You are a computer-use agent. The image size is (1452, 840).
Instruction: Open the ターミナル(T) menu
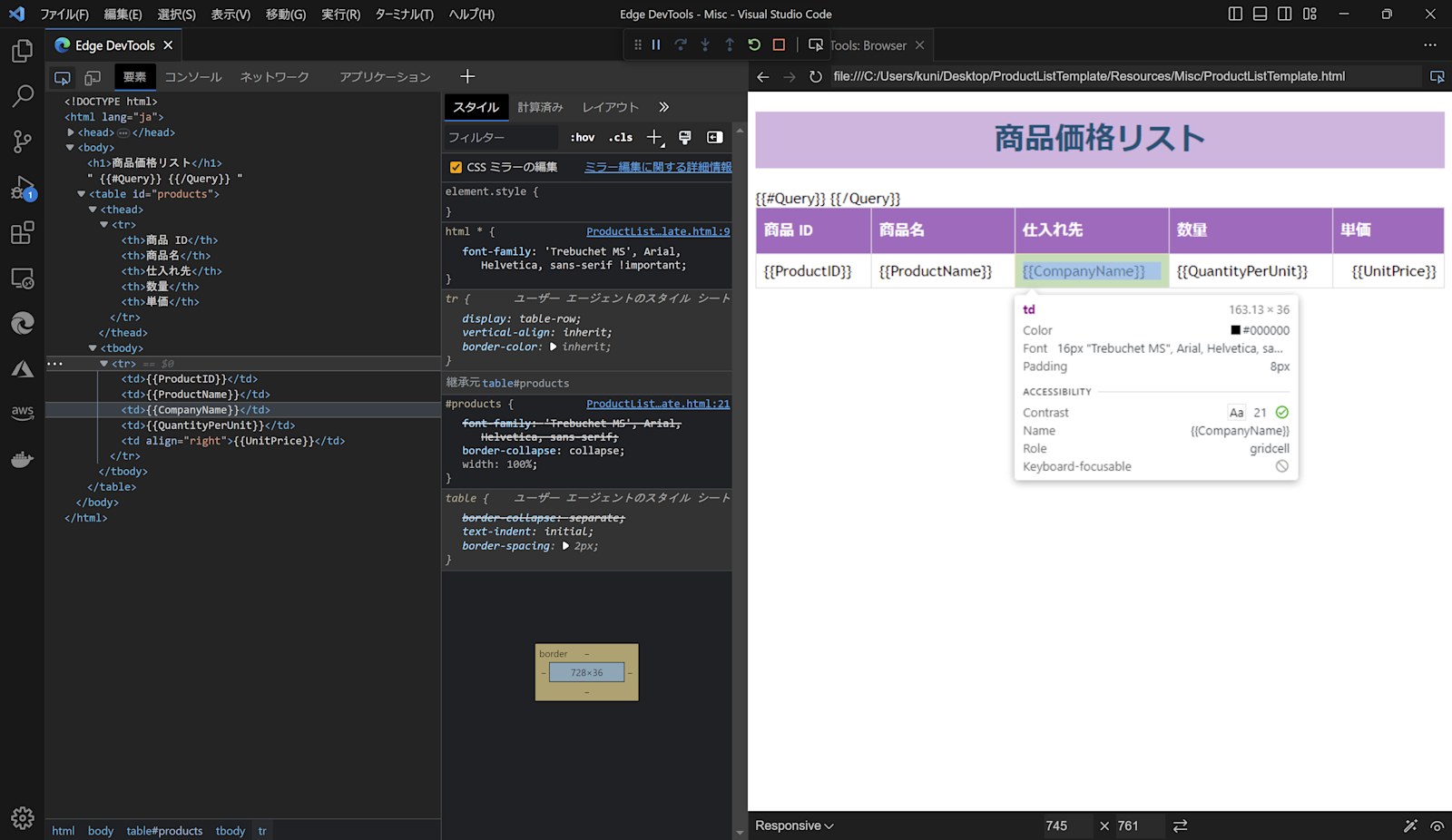point(404,15)
